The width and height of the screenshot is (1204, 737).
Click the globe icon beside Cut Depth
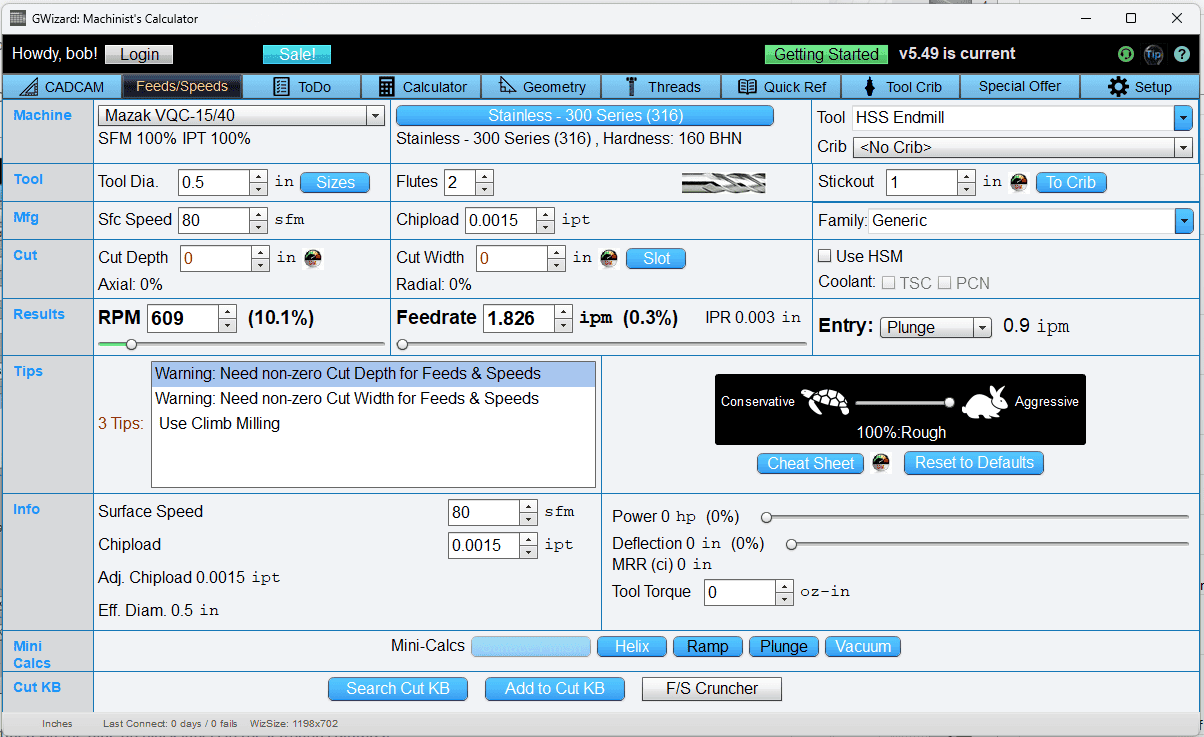[311, 258]
